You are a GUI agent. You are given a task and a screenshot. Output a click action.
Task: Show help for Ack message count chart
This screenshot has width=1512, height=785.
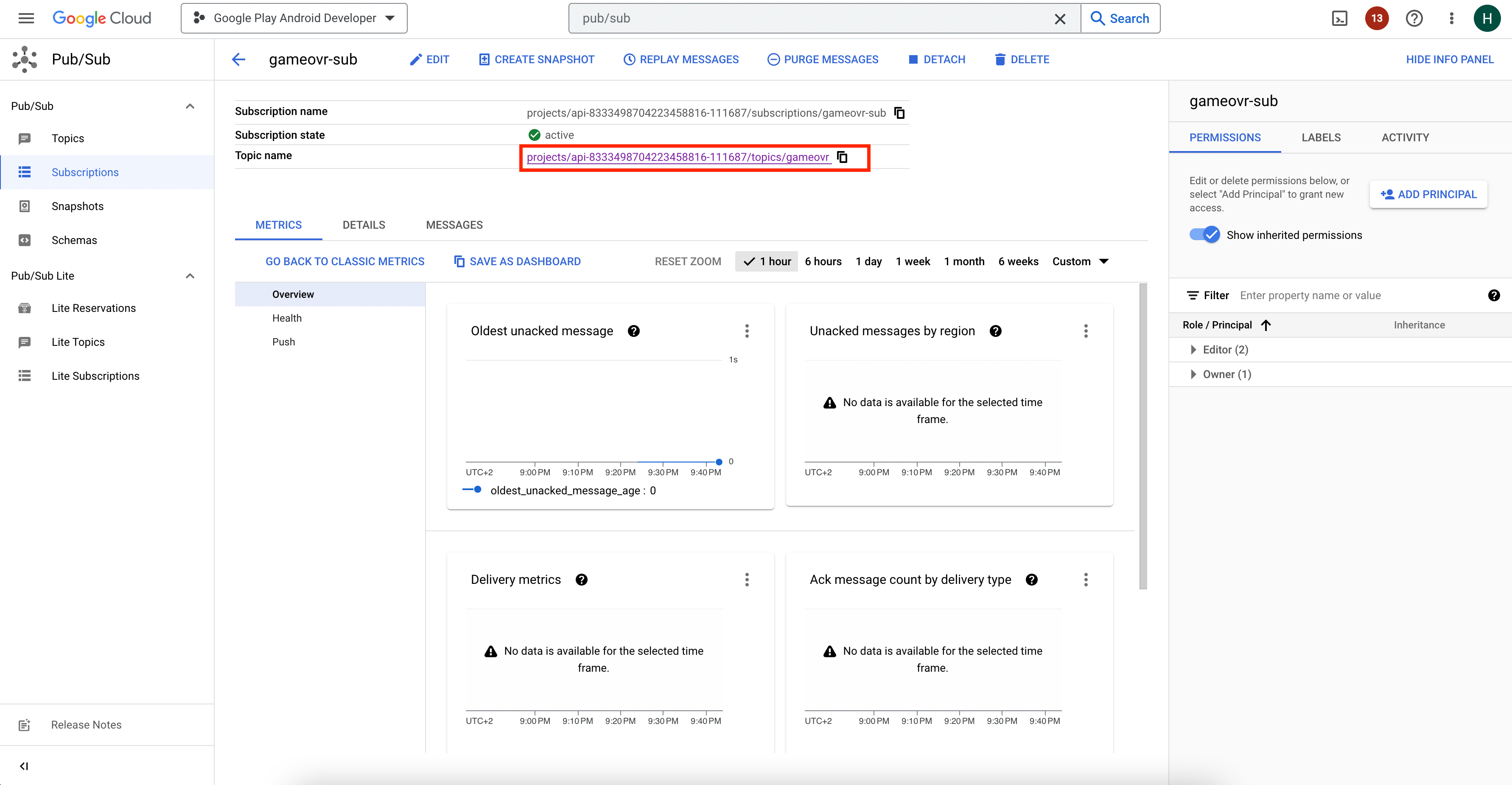1032,580
